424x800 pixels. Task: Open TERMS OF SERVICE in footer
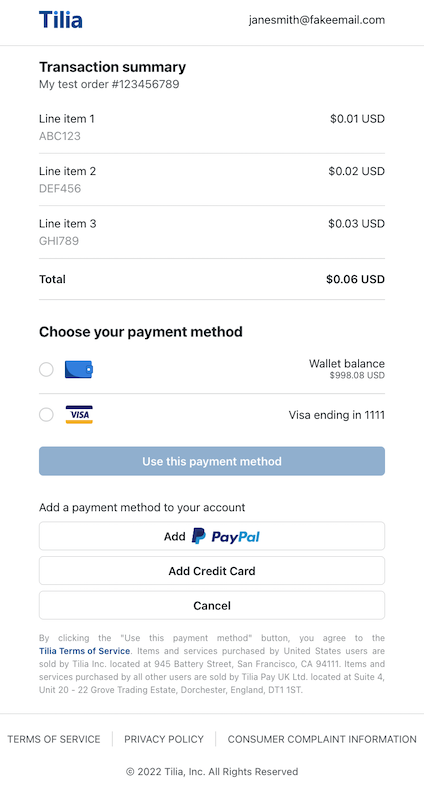click(x=54, y=739)
